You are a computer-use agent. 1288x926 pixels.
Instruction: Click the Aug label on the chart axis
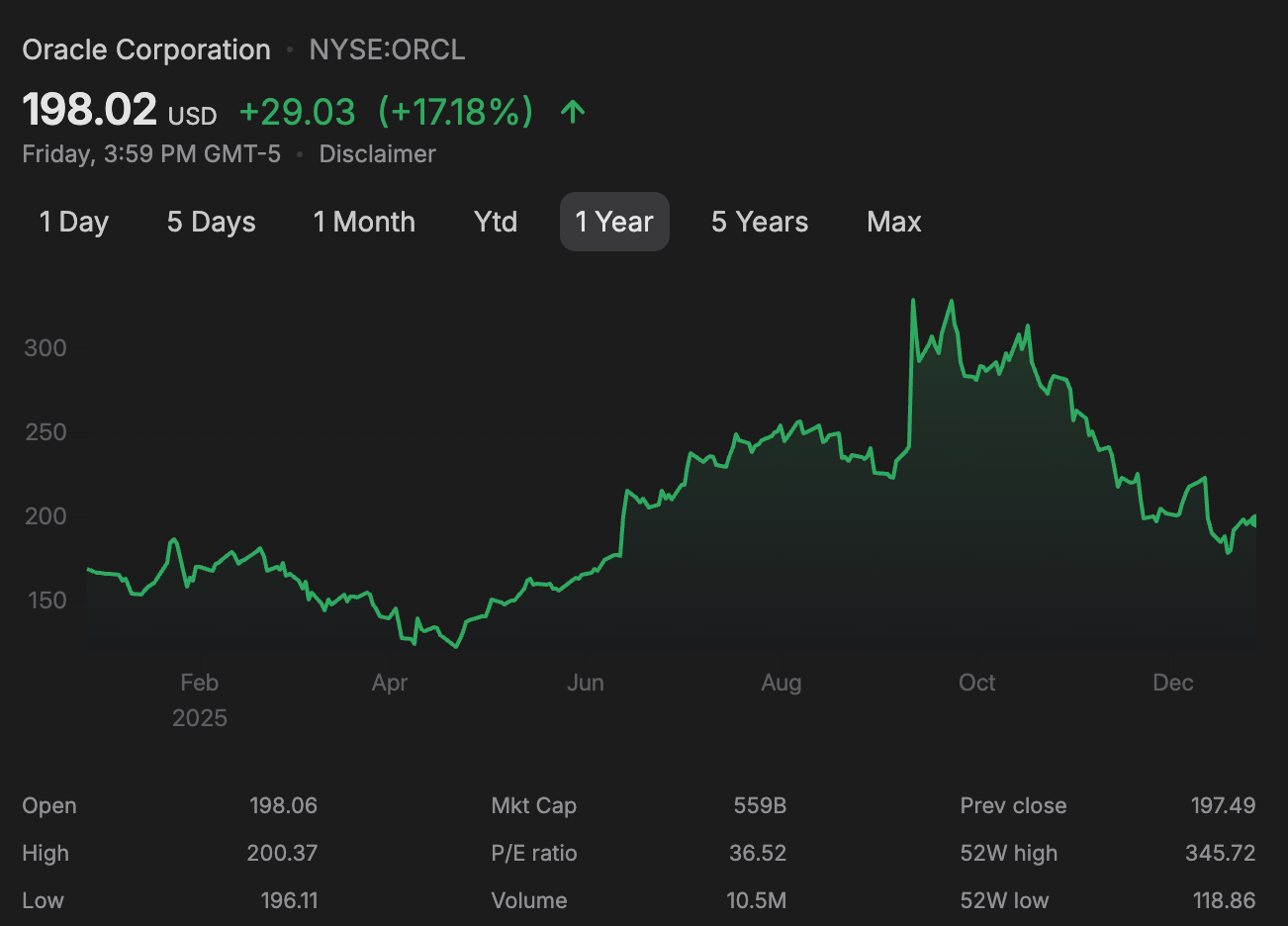click(x=782, y=683)
